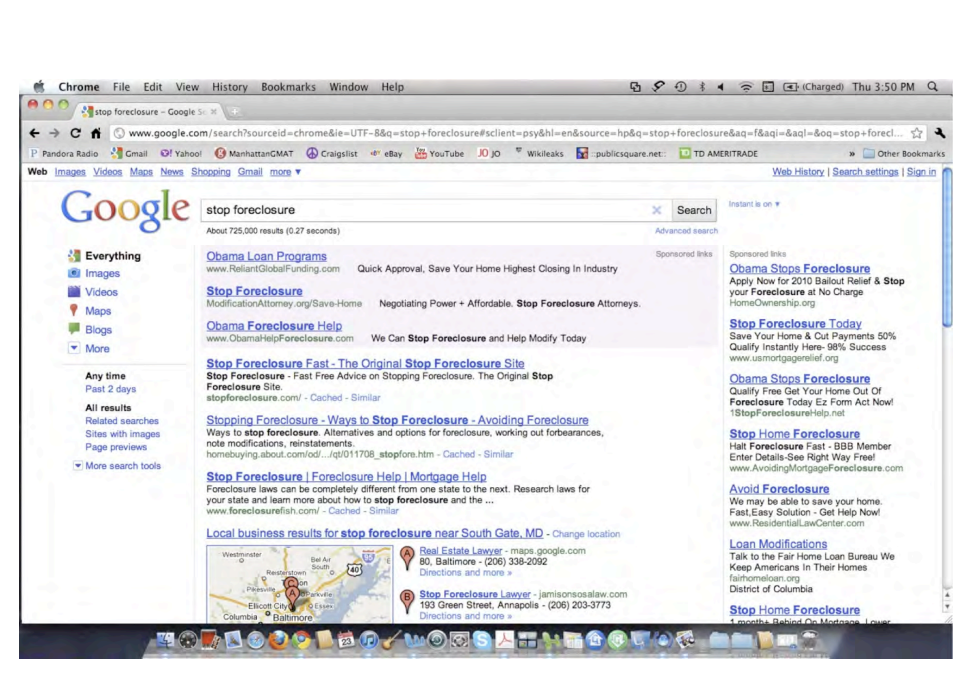Open the new tab button

234,112
